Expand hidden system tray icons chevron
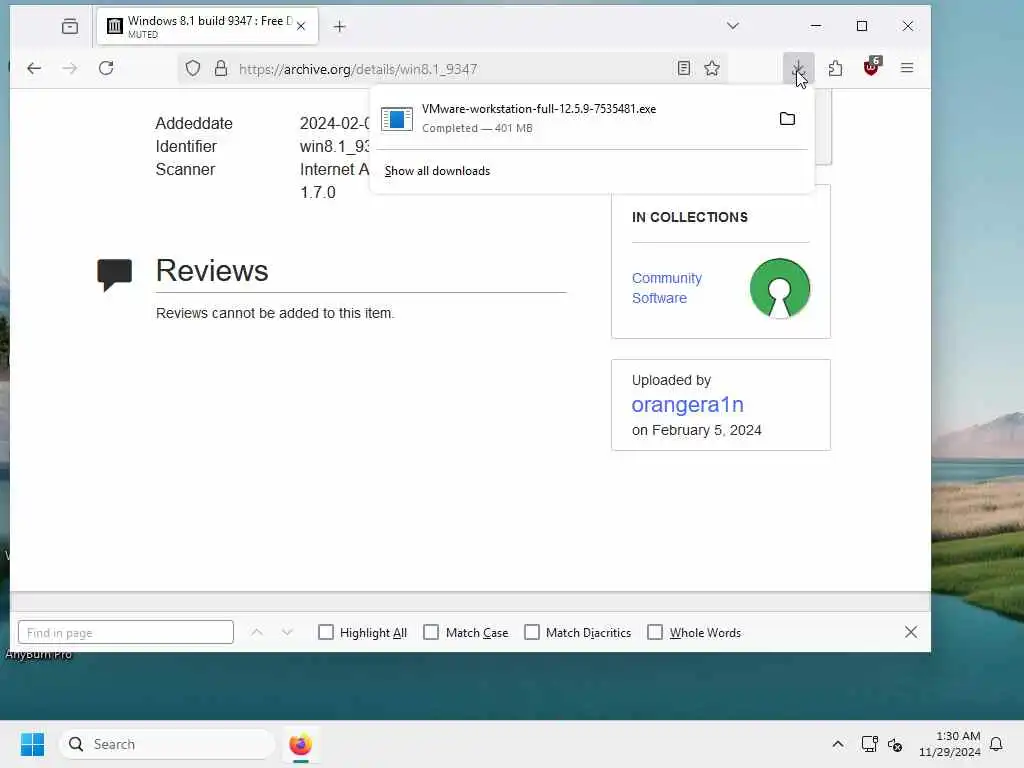The image size is (1024, 768). [x=838, y=744]
